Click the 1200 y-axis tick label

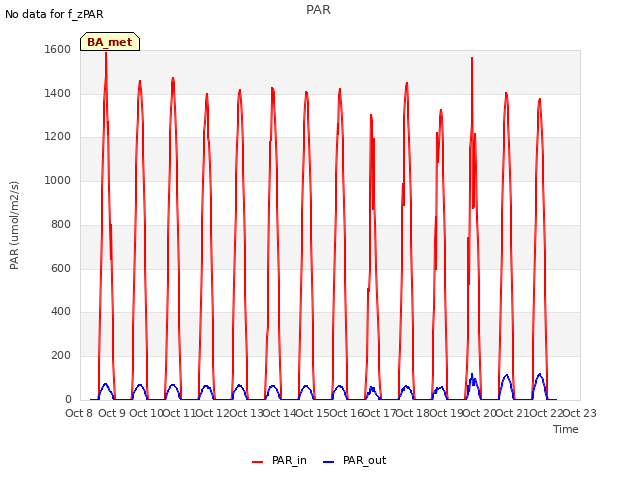[58, 137]
